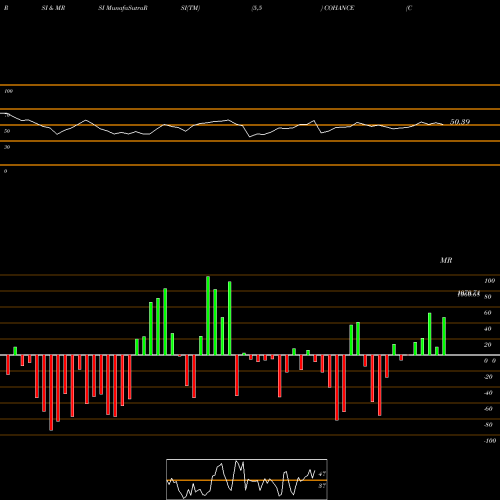Click the 47 value in mini chart
Image resolution: width=500 pixels, height=500 pixels.
(x=322, y=474)
